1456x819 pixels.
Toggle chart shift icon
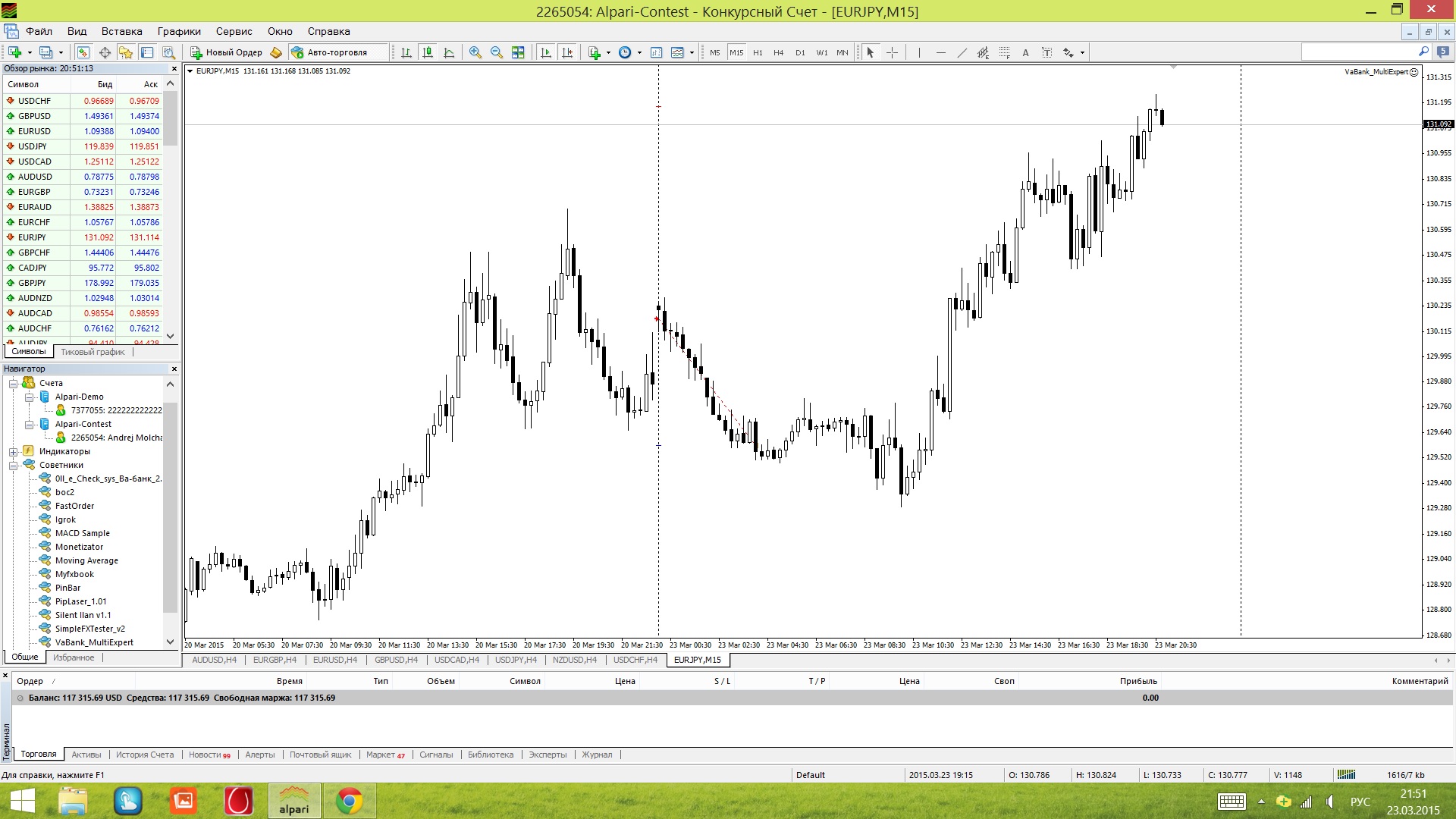point(566,52)
